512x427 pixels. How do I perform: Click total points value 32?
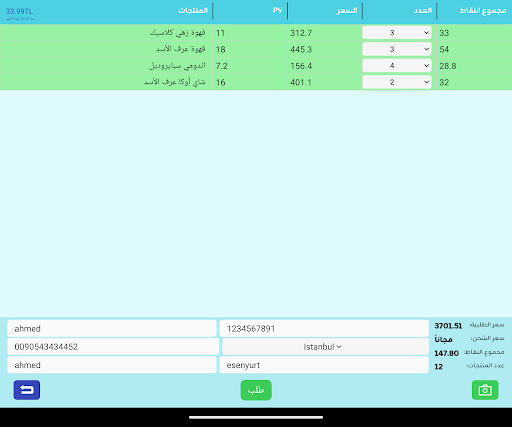pyautogui.click(x=444, y=82)
